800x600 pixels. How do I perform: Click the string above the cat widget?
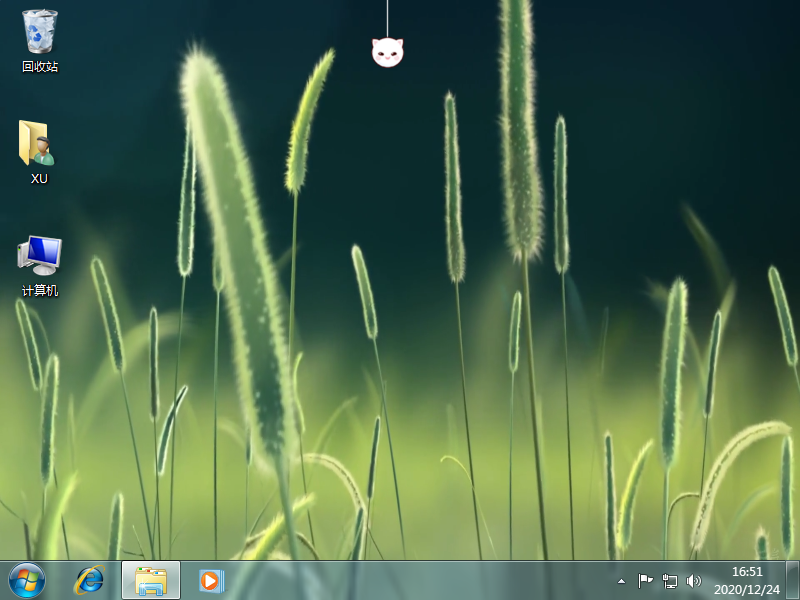click(387, 16)
